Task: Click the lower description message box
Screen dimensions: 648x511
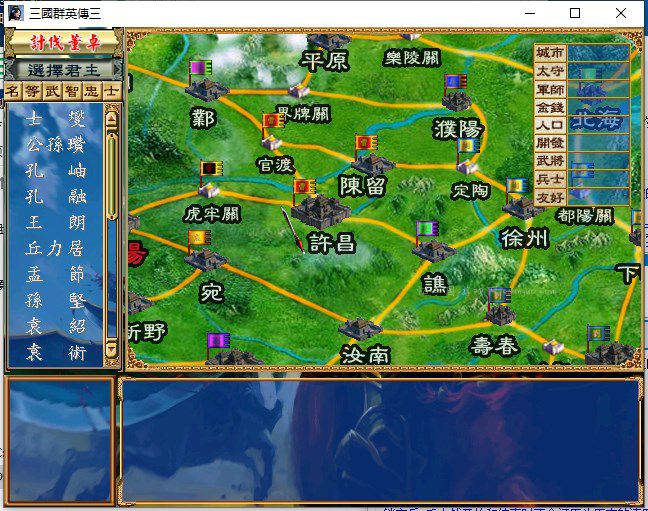Action: pyautogui.click(x=380, y=441)
